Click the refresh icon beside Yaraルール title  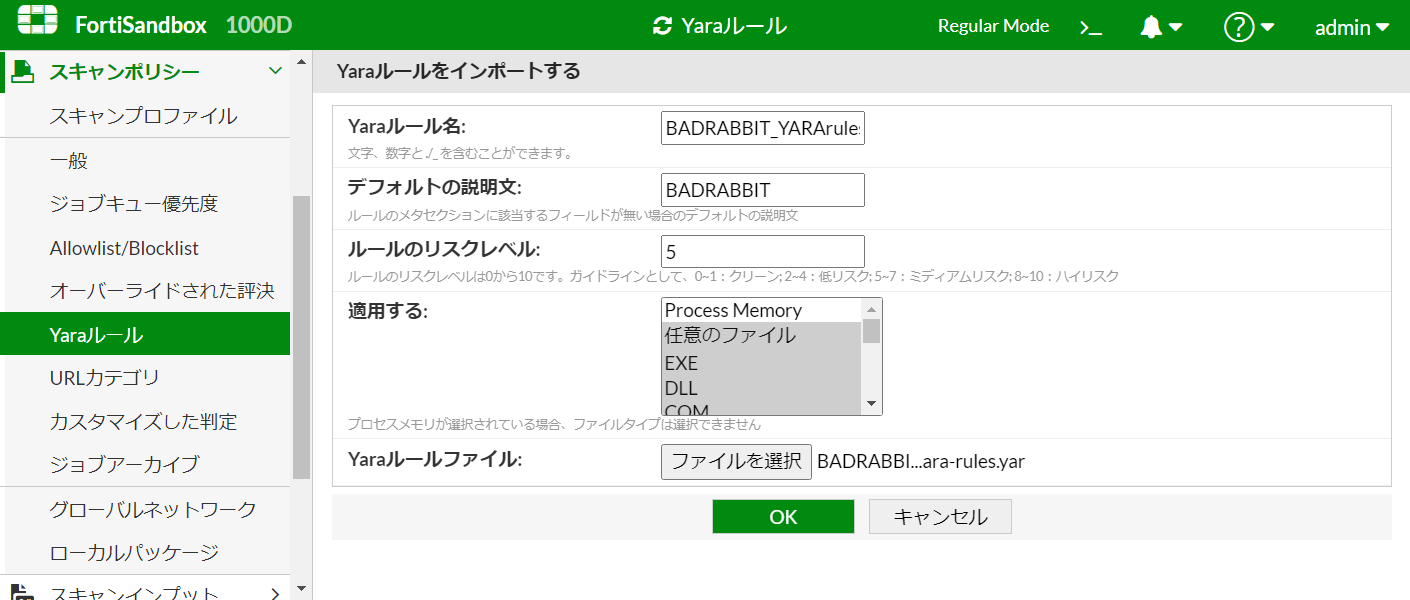(x=661, y=26)
